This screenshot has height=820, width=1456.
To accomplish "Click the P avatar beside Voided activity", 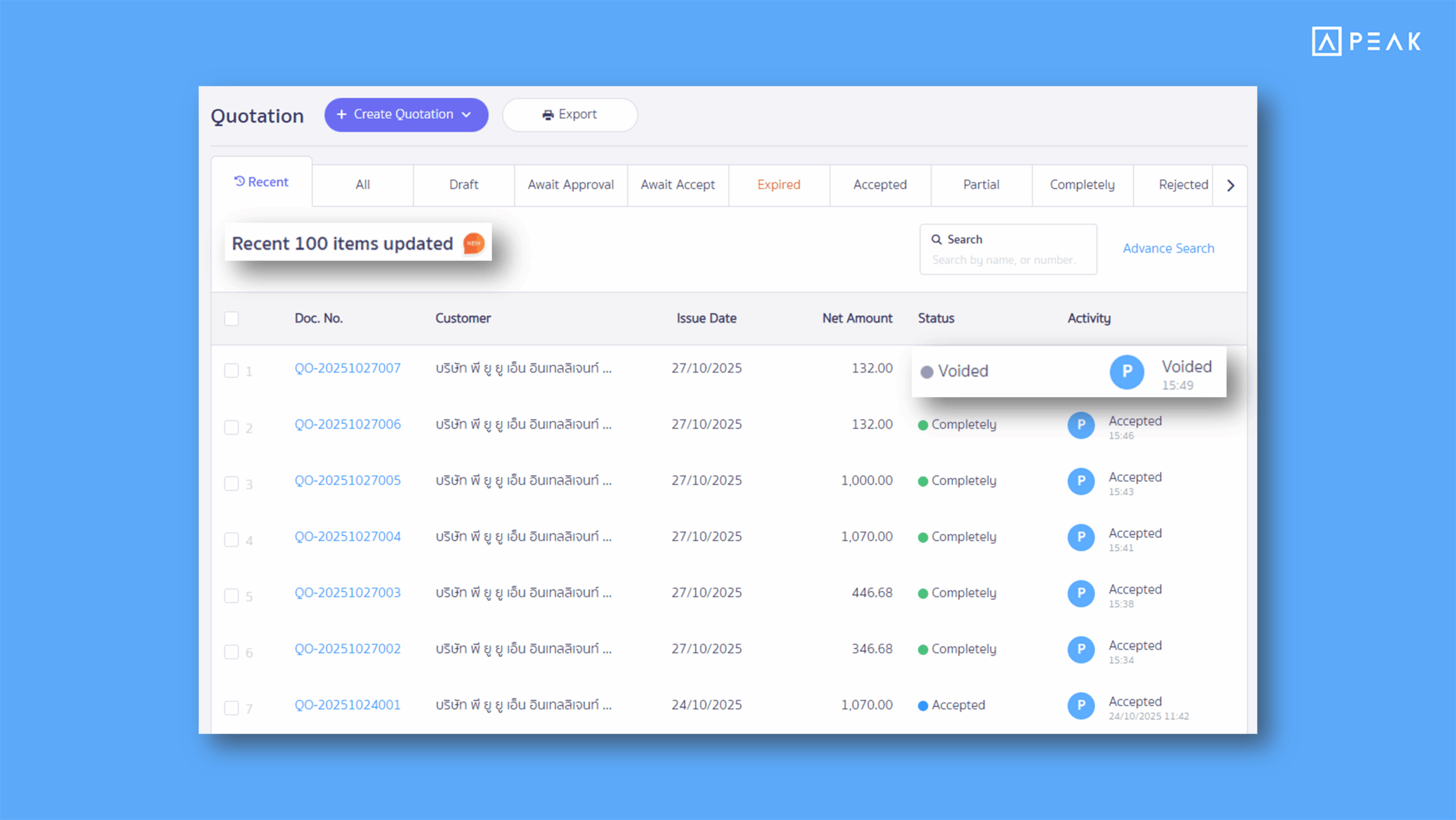I will 1127,372.
